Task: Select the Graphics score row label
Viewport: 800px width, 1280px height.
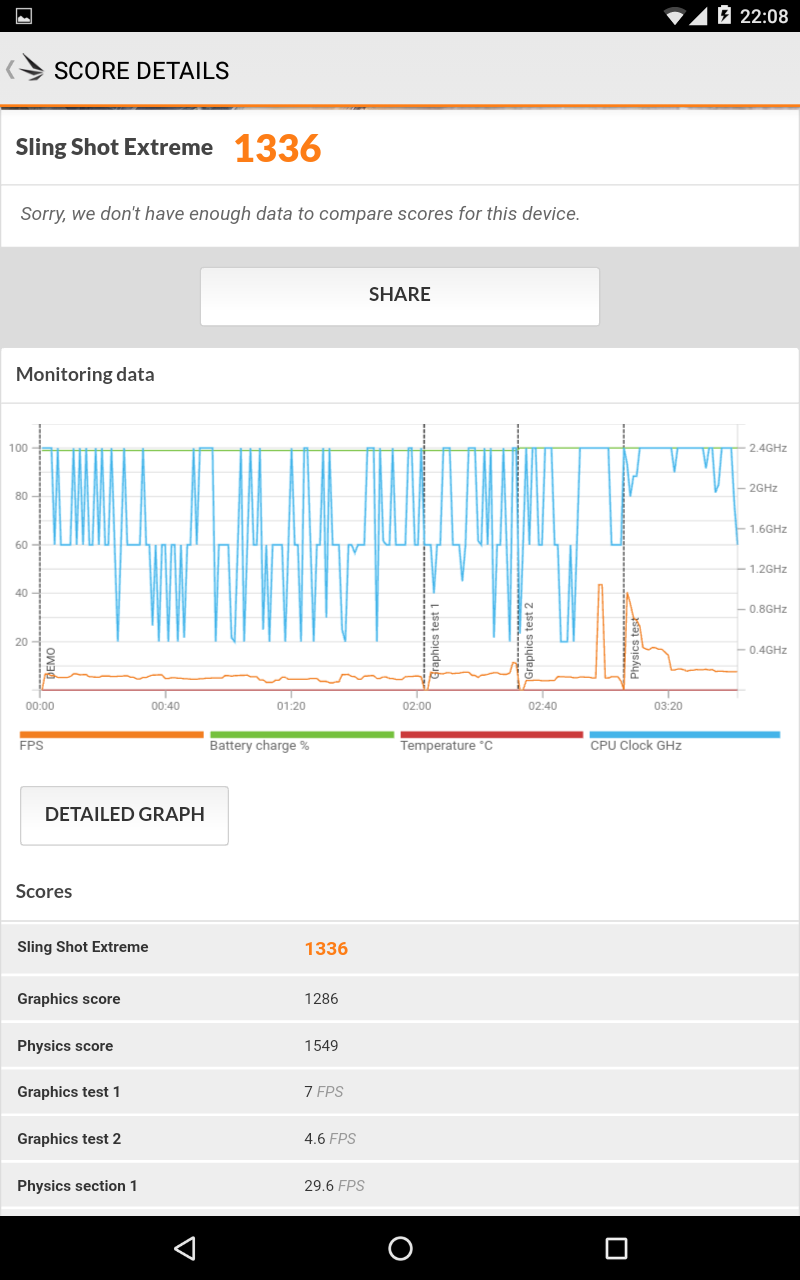Action: (x=68, y=999)
